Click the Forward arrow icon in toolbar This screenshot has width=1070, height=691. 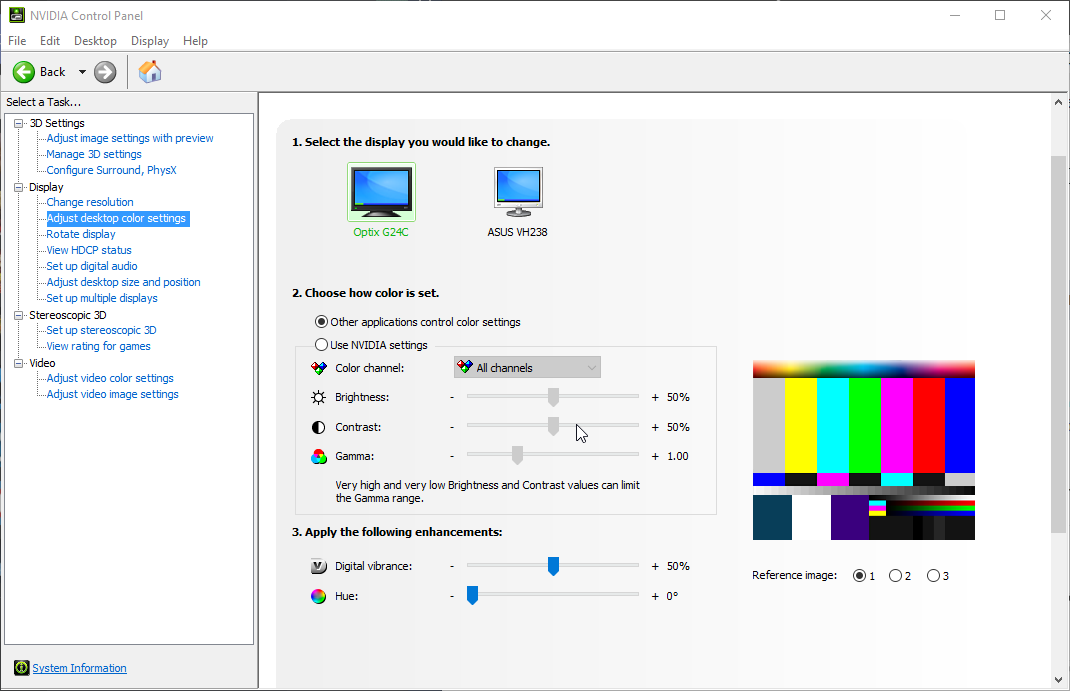105,72
